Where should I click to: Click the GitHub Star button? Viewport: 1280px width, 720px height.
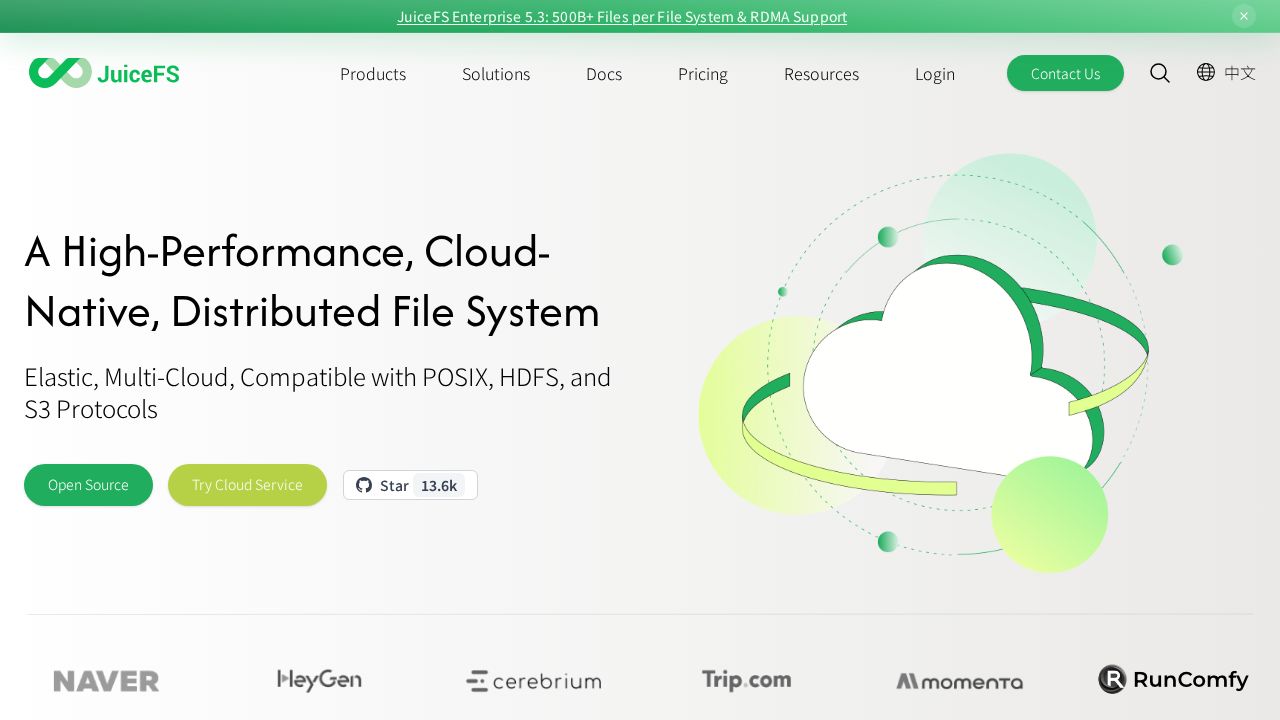click(x=410, y=485)
